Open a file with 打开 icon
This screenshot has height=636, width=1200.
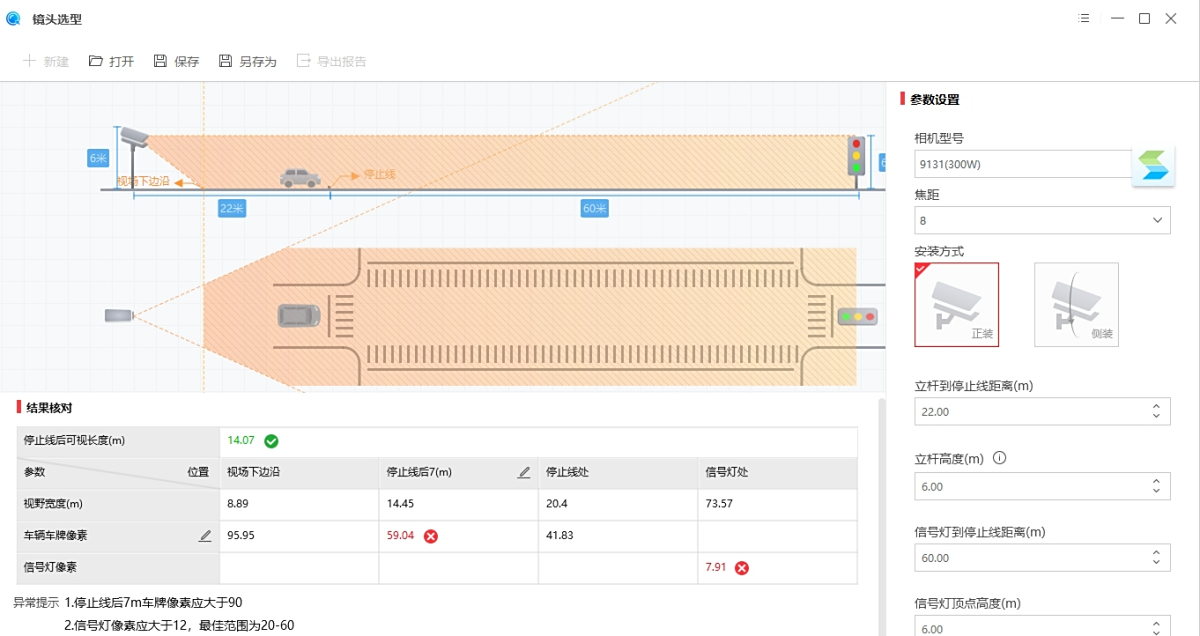[96, 61]
